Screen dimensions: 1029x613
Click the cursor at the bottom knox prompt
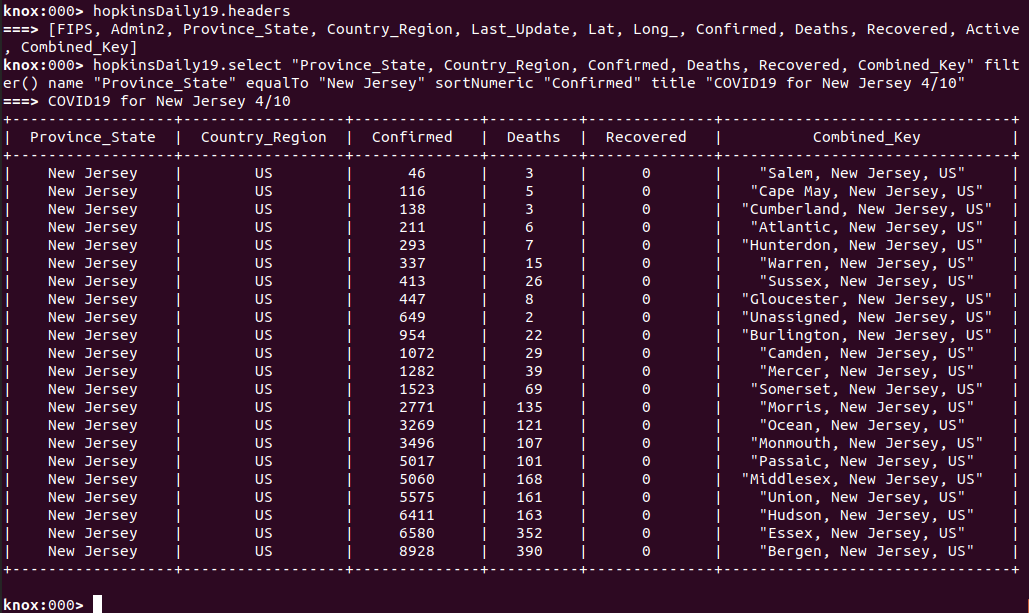(97, 604)
